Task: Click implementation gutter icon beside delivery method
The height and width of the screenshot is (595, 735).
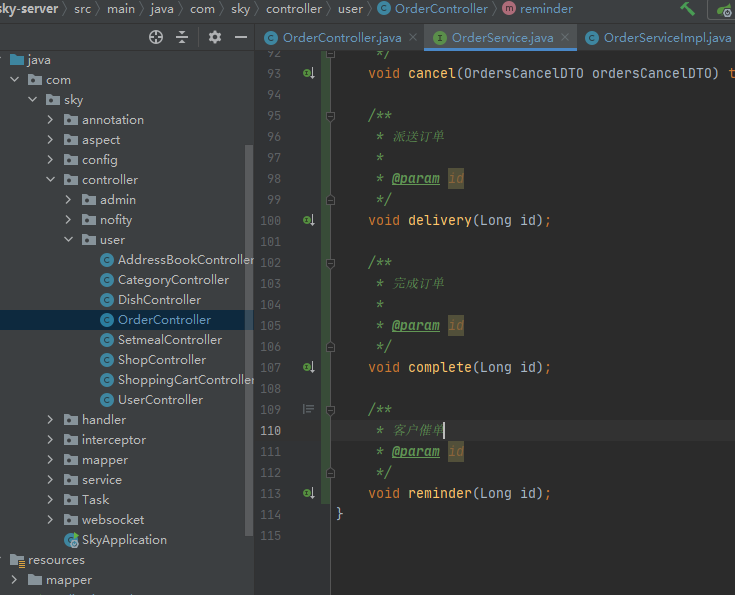Action: coord(309,220)
